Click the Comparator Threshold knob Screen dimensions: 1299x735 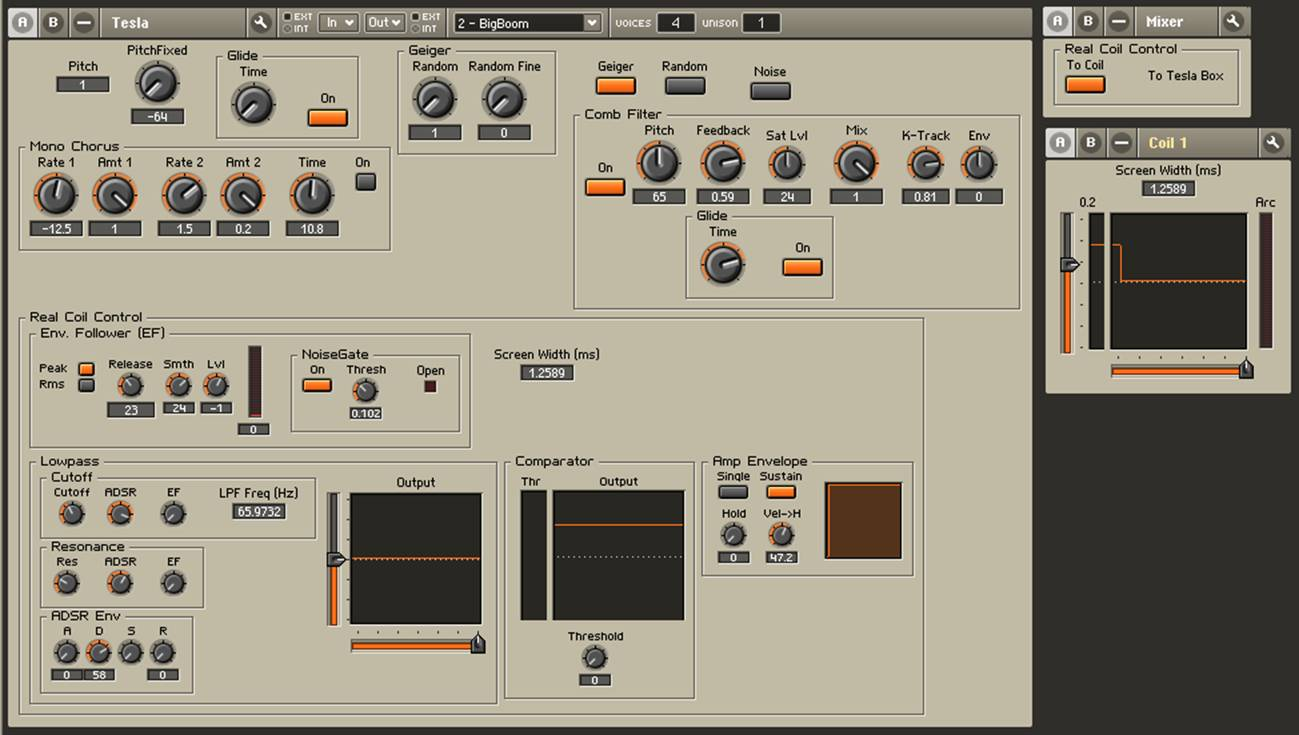click(595, 658)
